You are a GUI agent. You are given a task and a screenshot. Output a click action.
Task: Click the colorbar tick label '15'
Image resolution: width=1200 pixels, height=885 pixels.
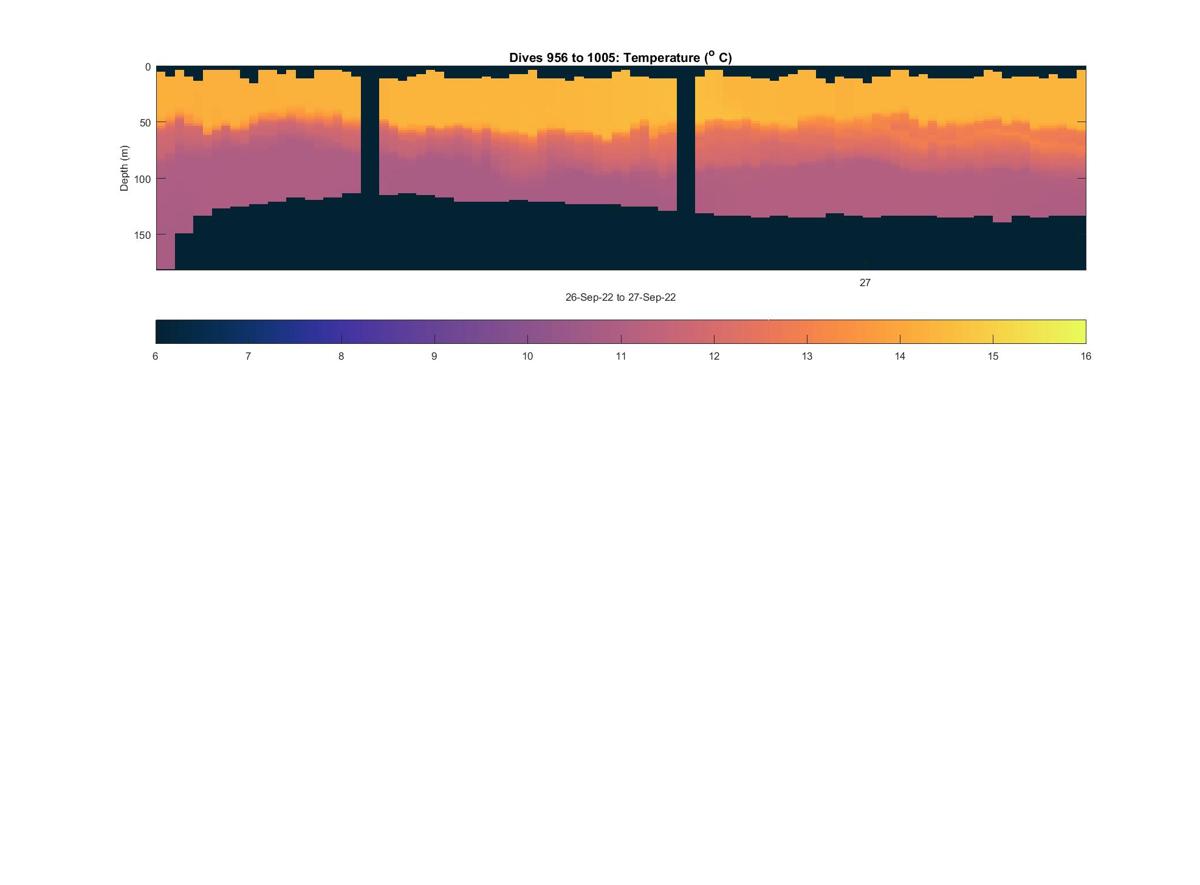click(993, 356)
